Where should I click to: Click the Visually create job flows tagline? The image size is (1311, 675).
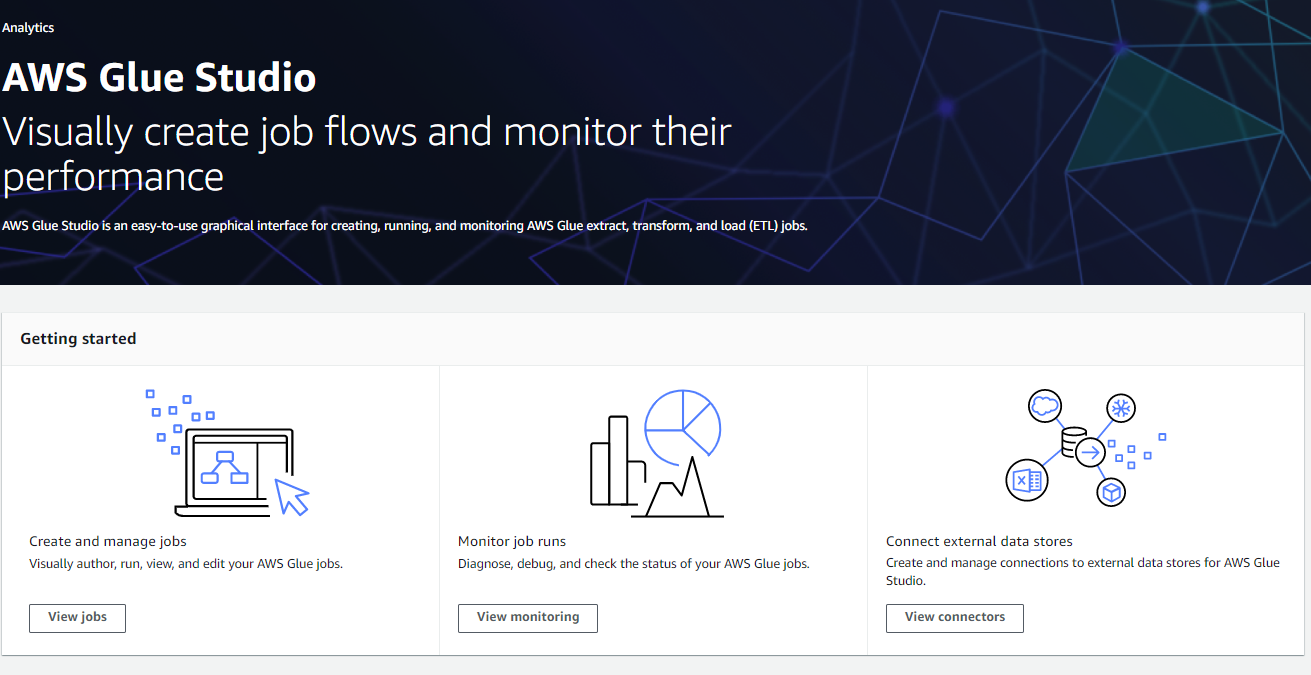[x=367, y=154]
